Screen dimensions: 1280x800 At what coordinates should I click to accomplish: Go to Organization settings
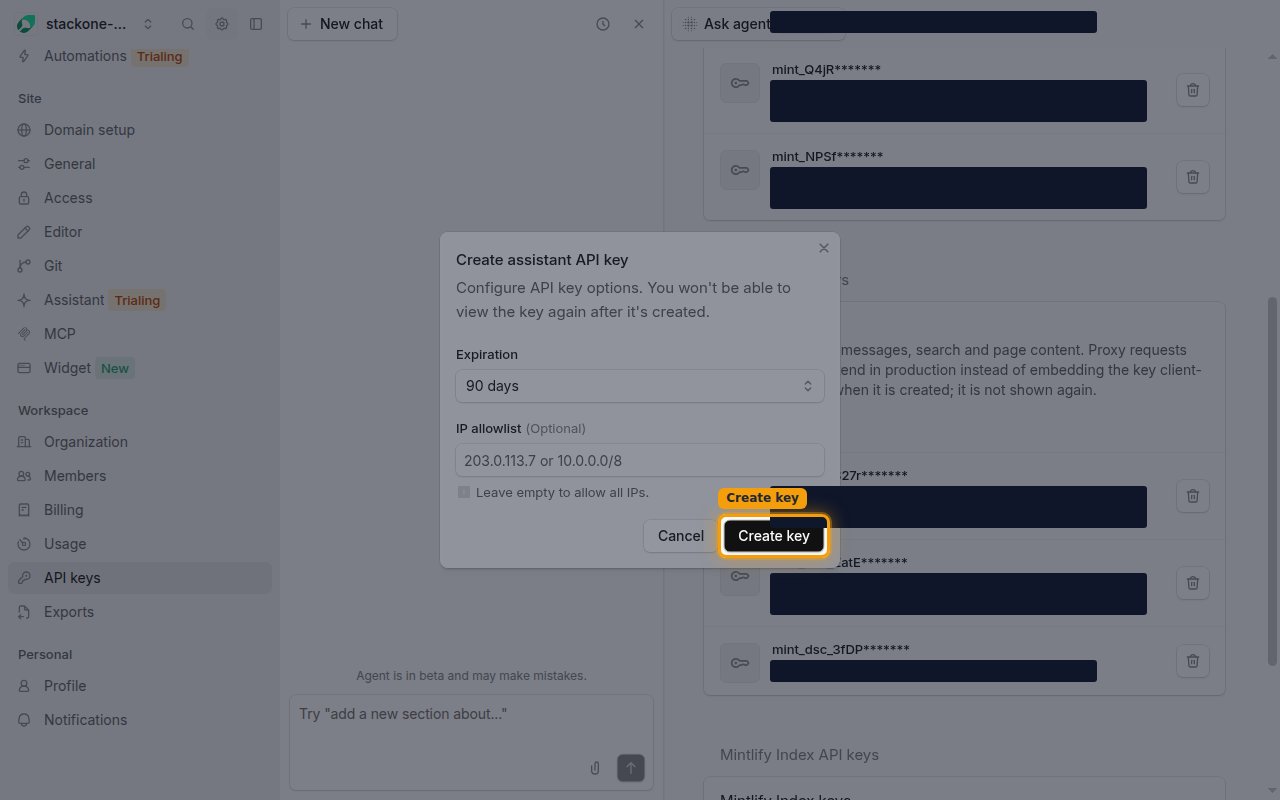[x=140, y=442]
